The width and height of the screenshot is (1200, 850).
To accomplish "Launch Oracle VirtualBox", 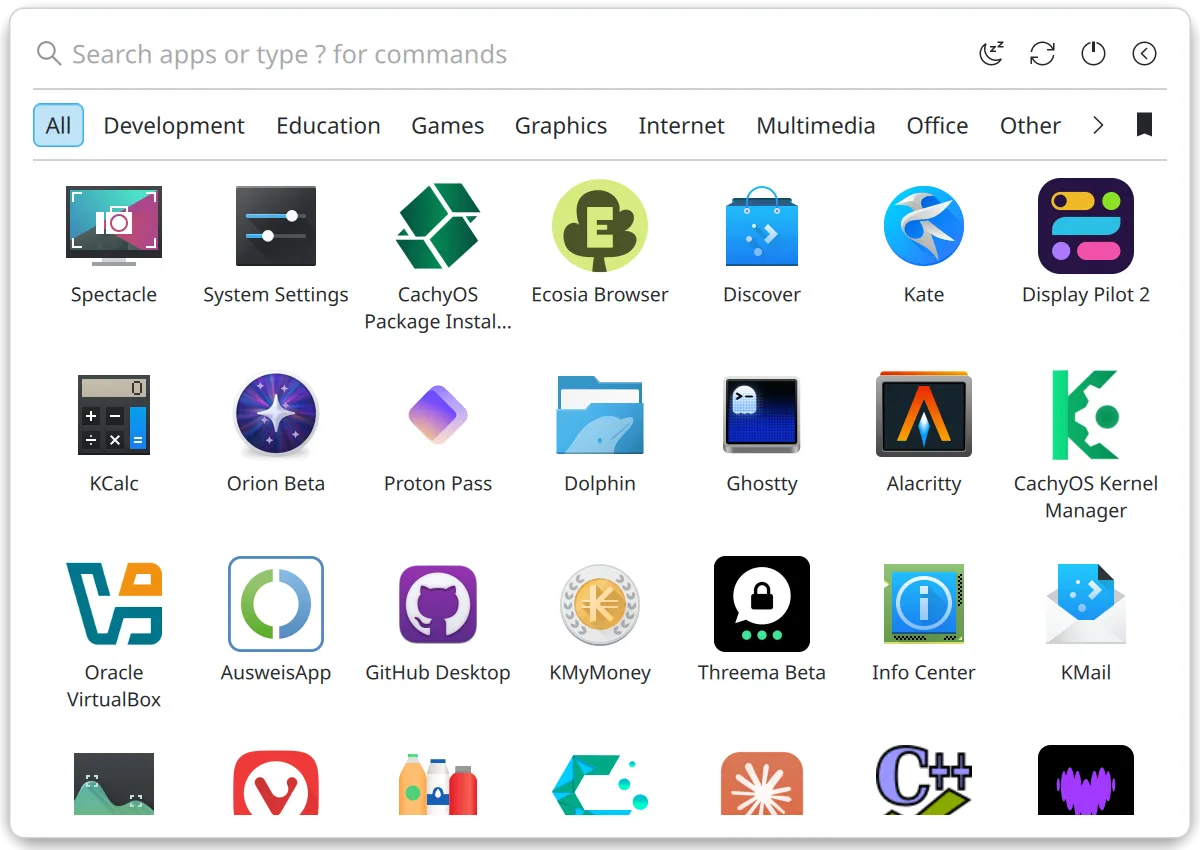I will [x=114, y=603].
